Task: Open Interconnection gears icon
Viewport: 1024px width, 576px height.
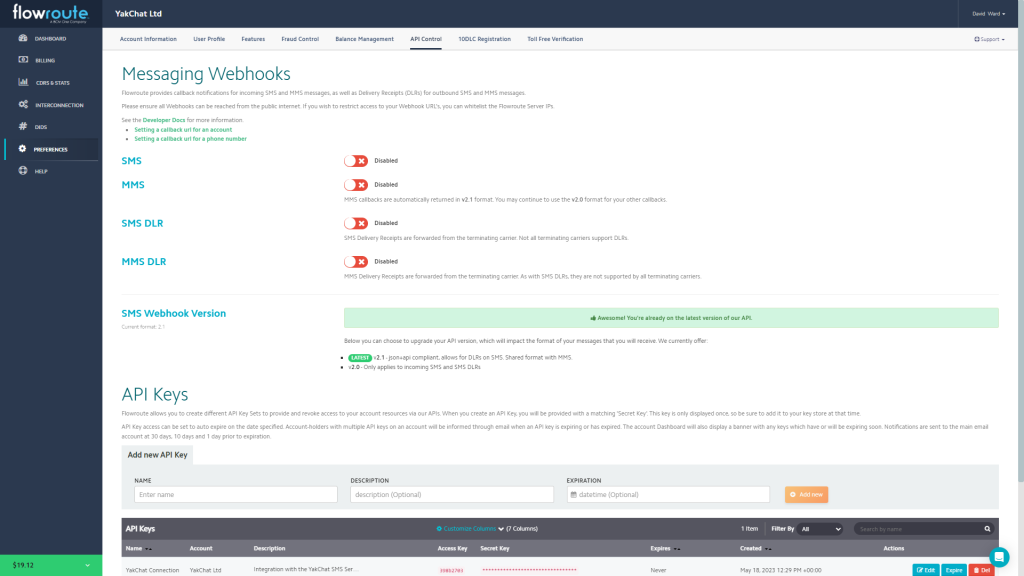Action: 23,104
